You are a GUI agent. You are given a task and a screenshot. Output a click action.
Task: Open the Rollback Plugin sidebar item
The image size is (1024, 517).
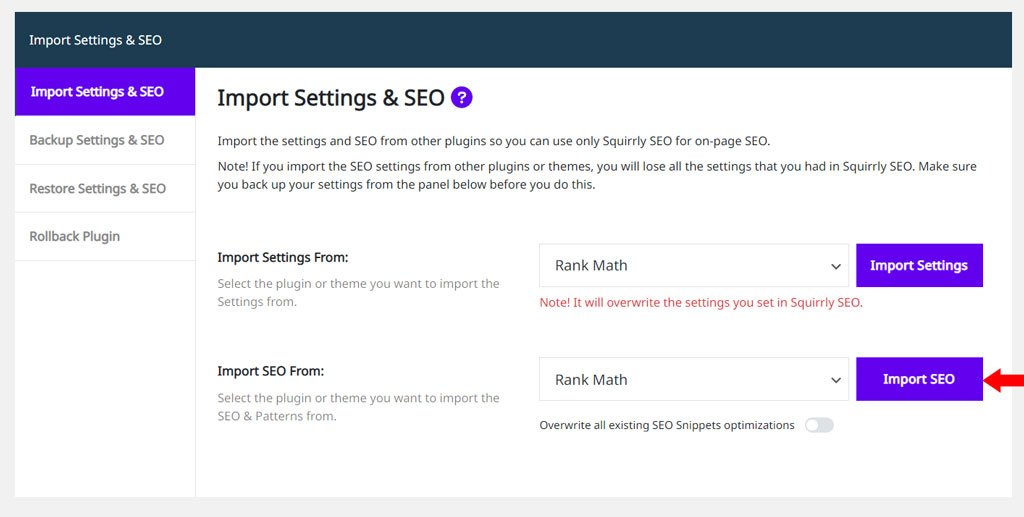(105, 236)
